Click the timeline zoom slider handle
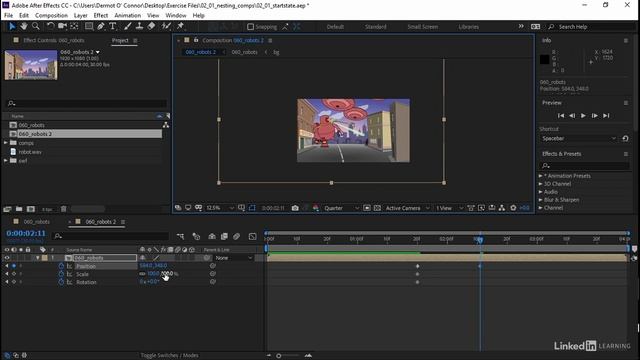The height and width of the screenshot is (360, 640). coord(279,356)
